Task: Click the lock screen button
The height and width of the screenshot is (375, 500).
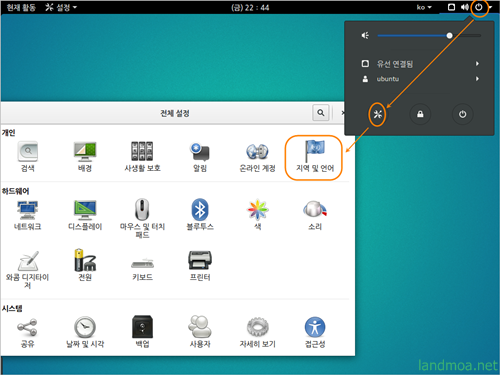Action: [x=420, y=114]
